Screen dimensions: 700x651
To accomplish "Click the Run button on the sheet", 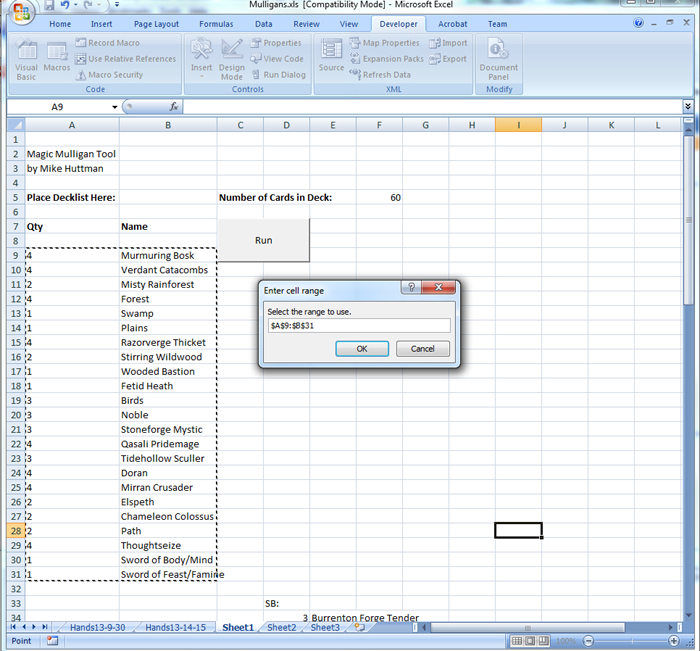I will (x=263, y=240).
